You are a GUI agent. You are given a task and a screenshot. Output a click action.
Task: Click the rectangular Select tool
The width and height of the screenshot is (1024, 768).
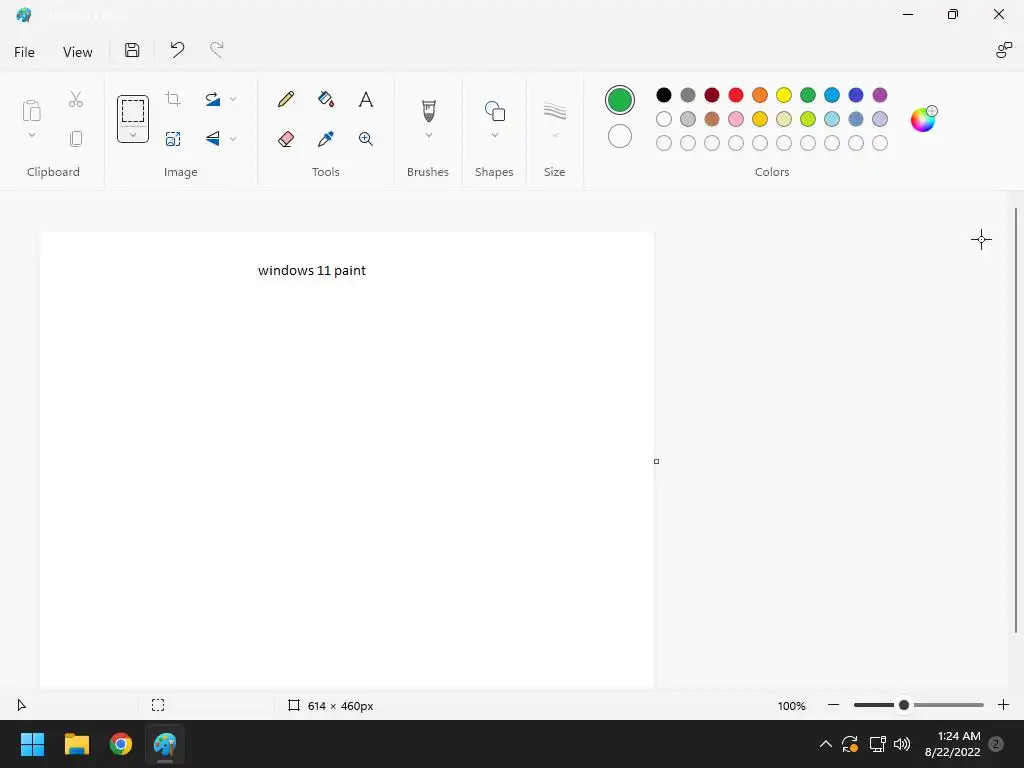133,111
